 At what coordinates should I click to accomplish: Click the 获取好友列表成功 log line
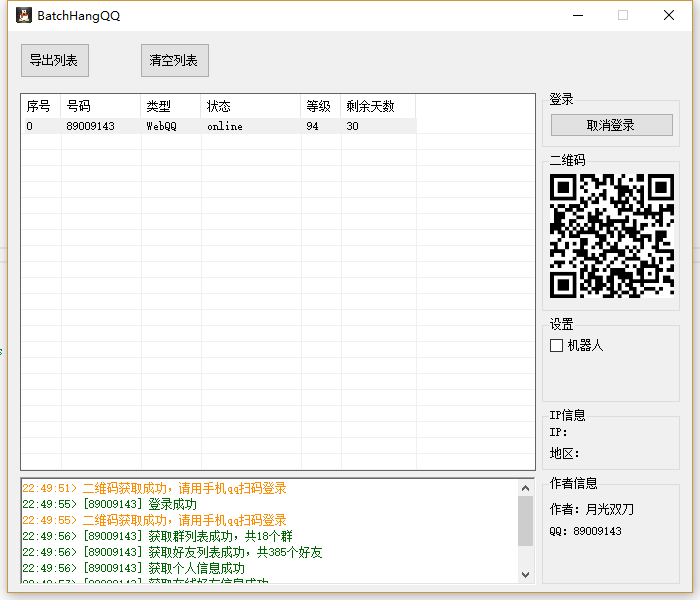coord(172,552)
